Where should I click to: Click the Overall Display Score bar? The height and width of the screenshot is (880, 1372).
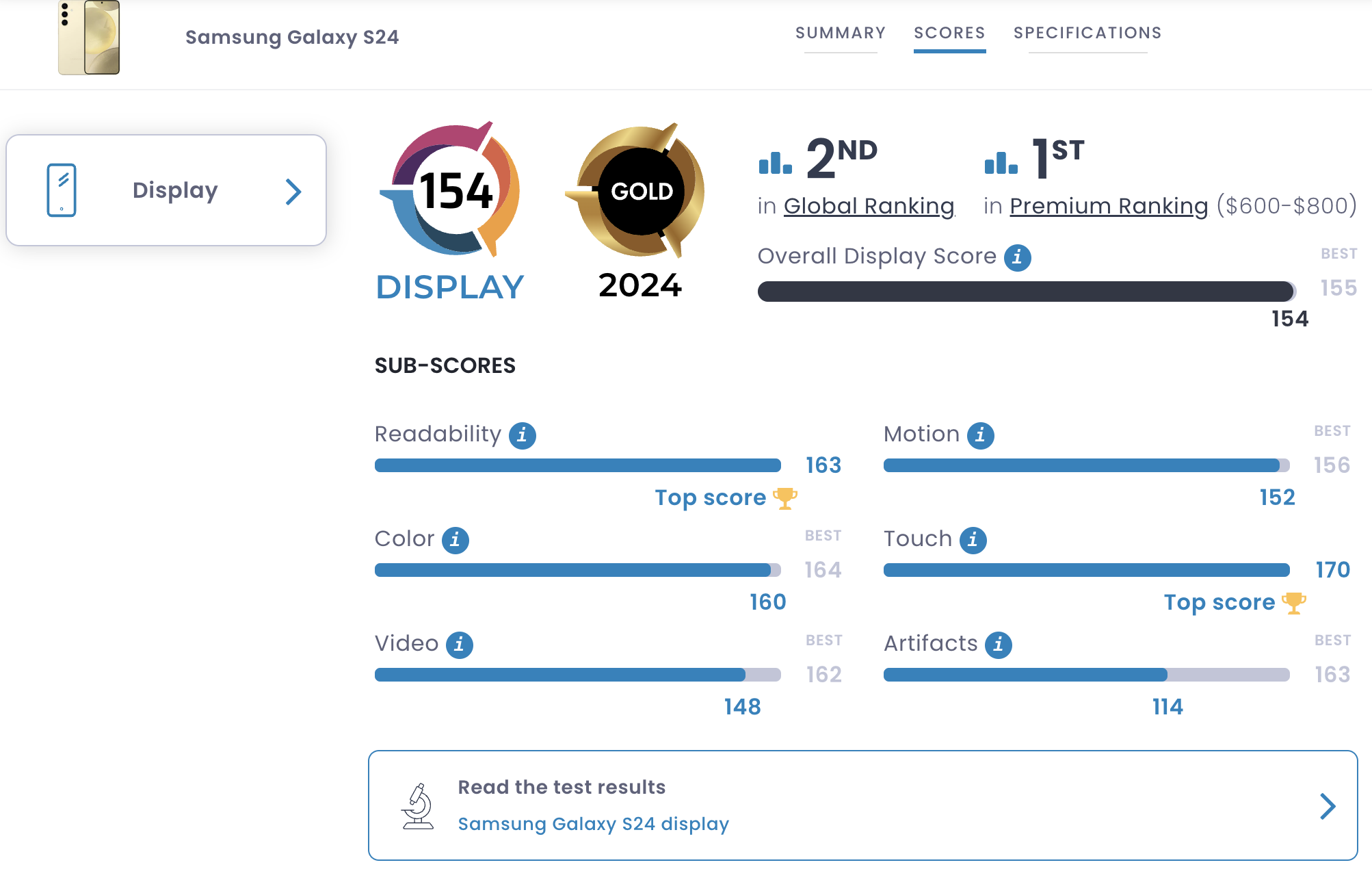coord(1026,292)
